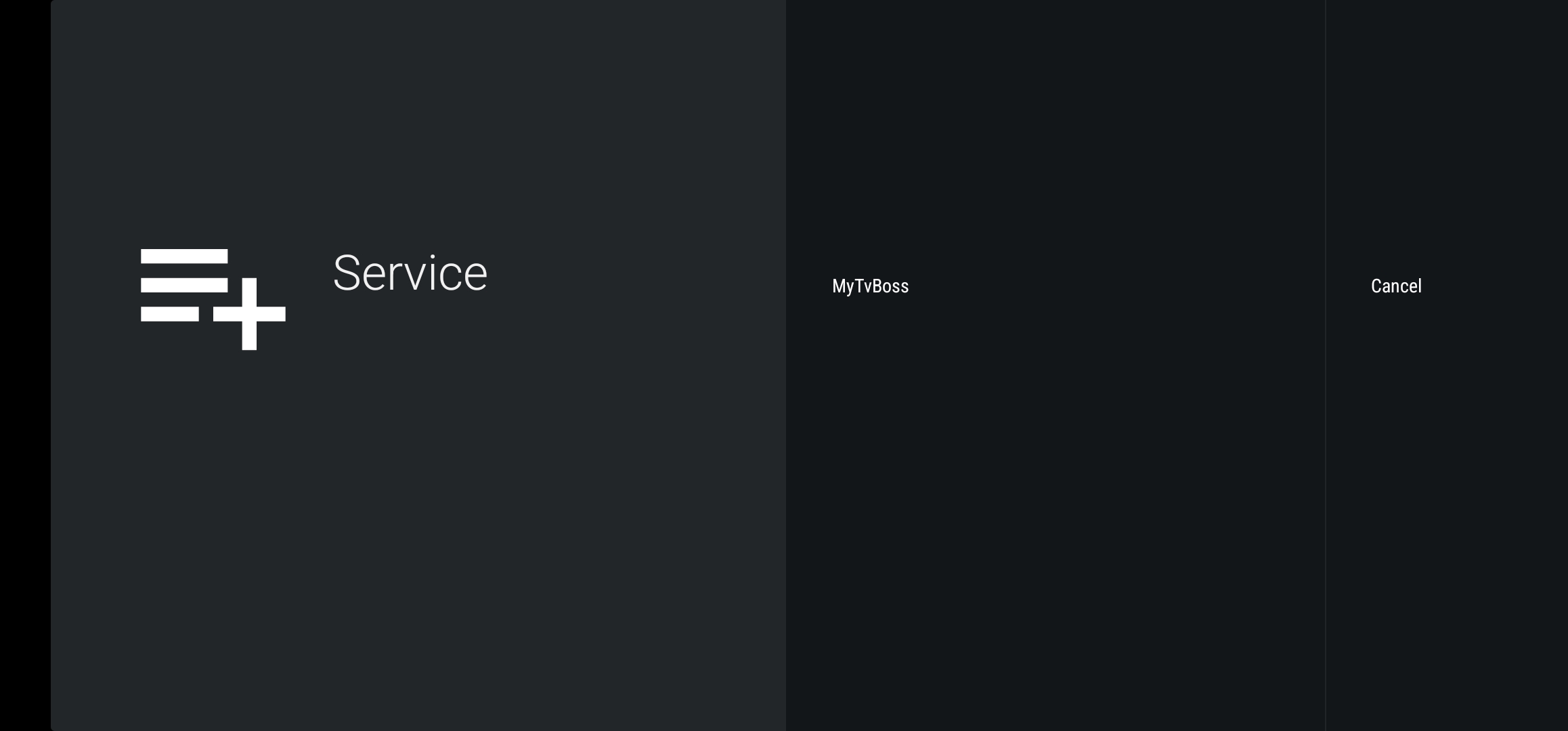Click the Service heading text
1568x731 pixels.
tap(410, 273)
